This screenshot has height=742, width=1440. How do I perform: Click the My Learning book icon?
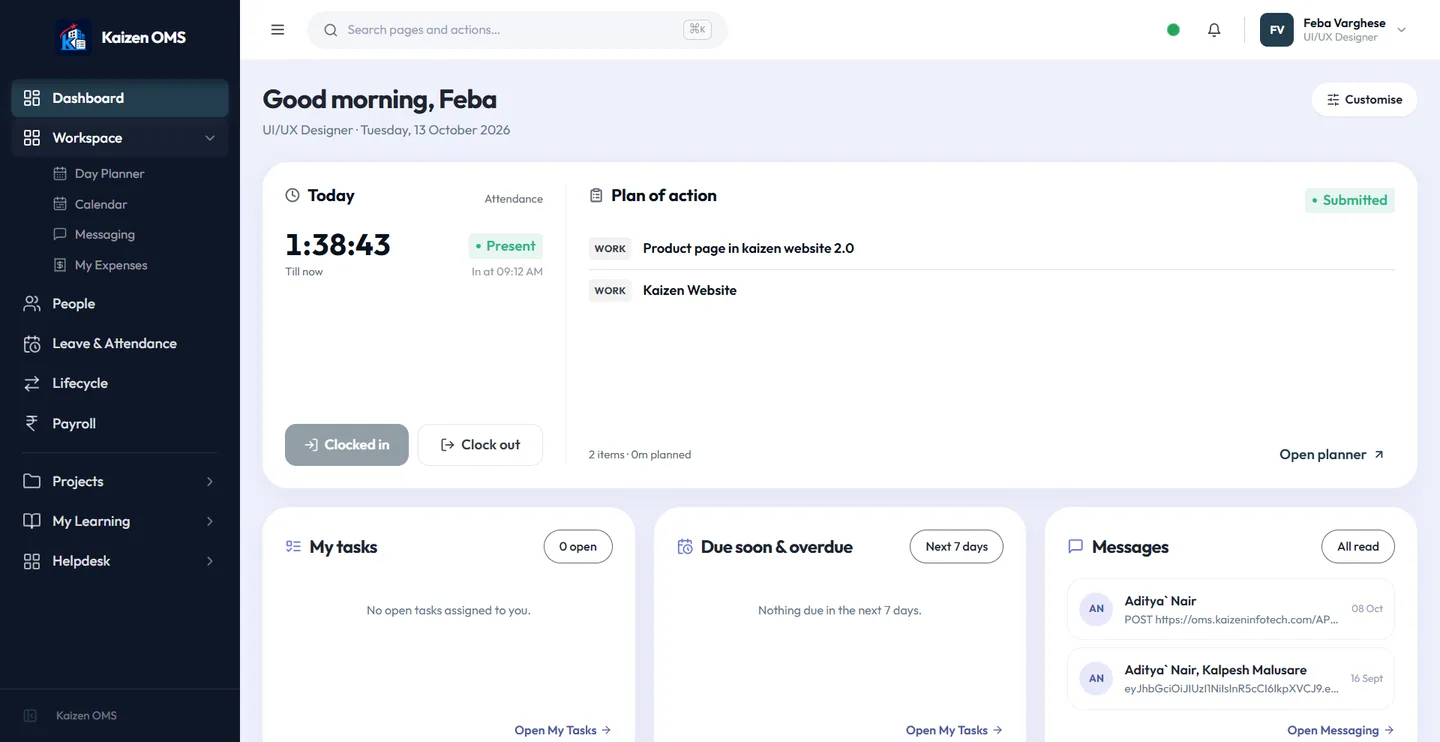[x=32, y=521]
